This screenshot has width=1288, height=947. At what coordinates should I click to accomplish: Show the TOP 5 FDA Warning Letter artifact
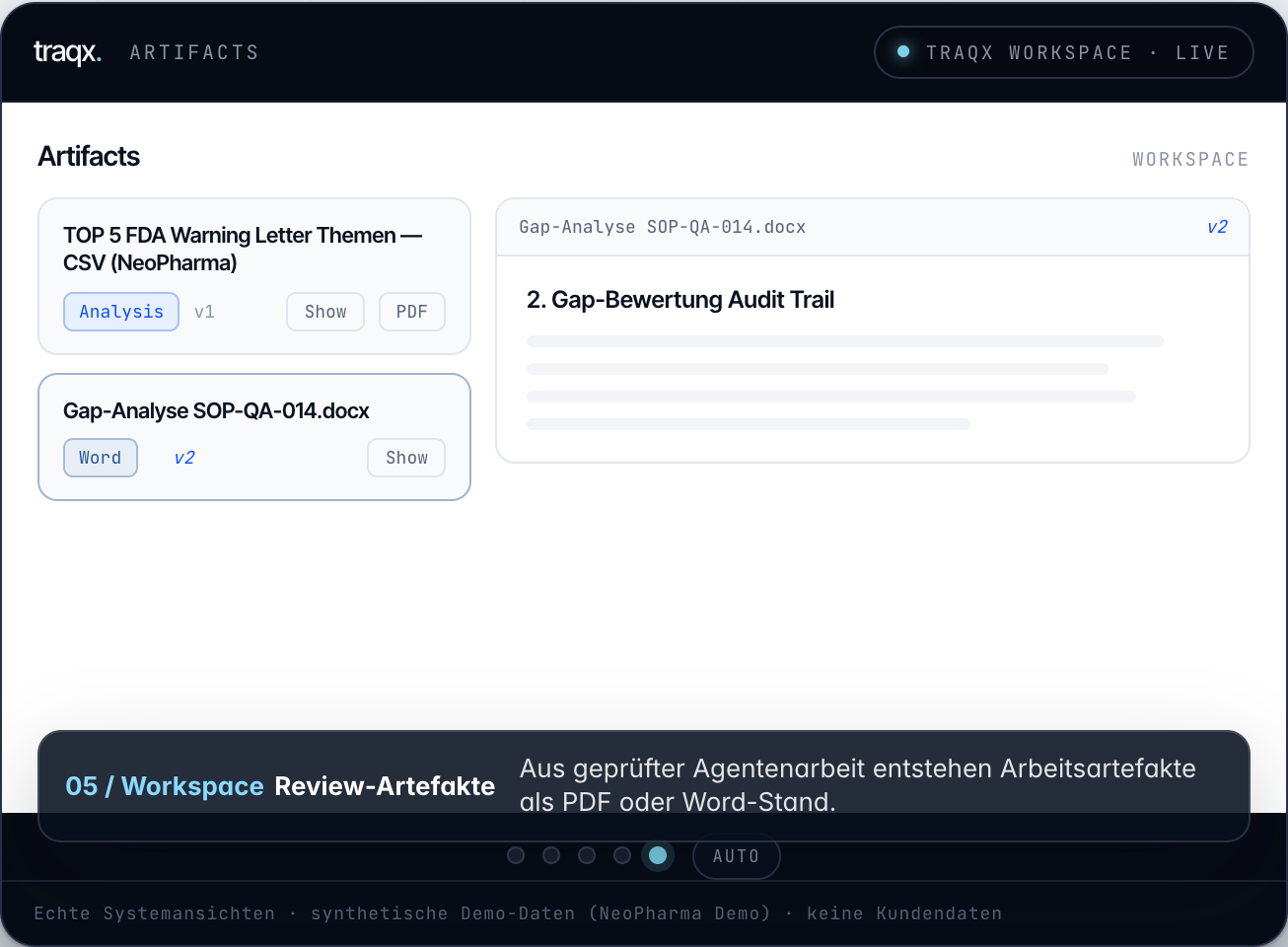(x=325, y=312)
